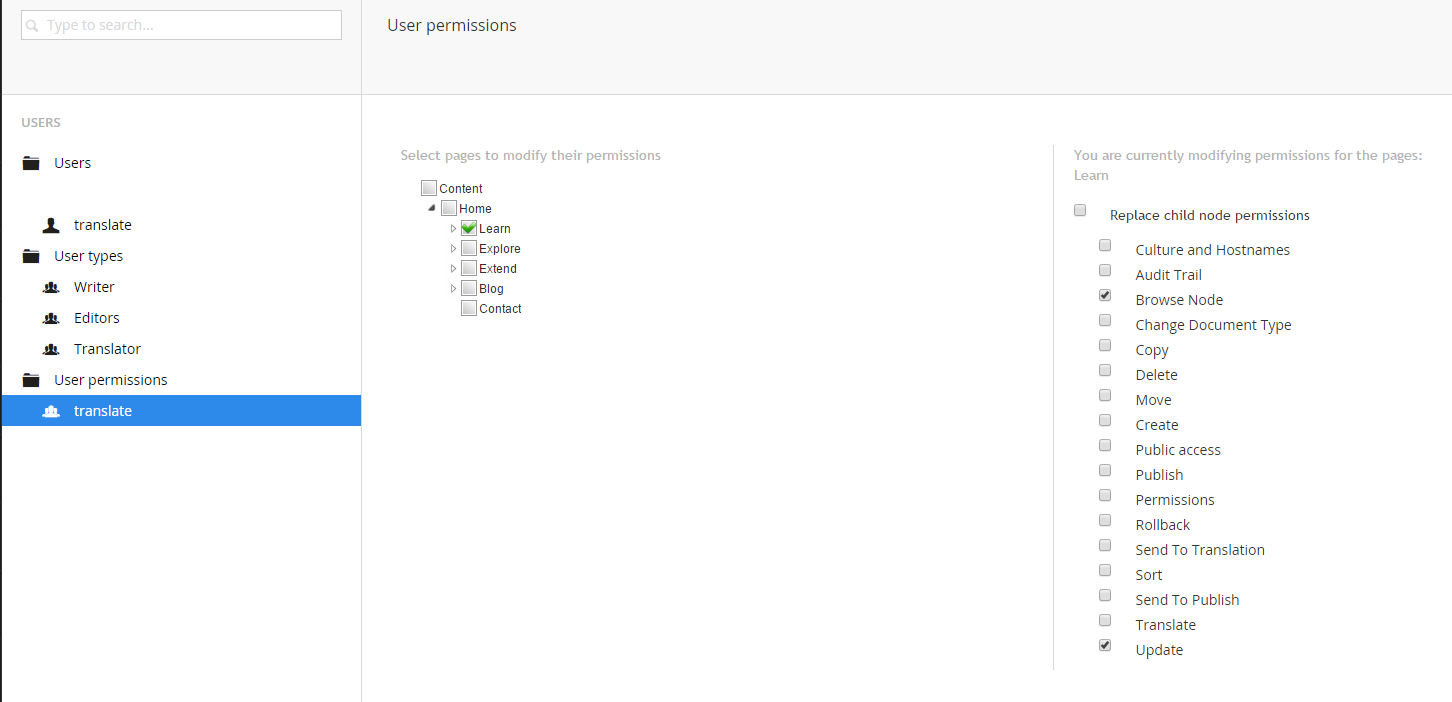1452x702 pixels.
Task: Tick the Publish permission checkbox
Action: point(1105,470)
